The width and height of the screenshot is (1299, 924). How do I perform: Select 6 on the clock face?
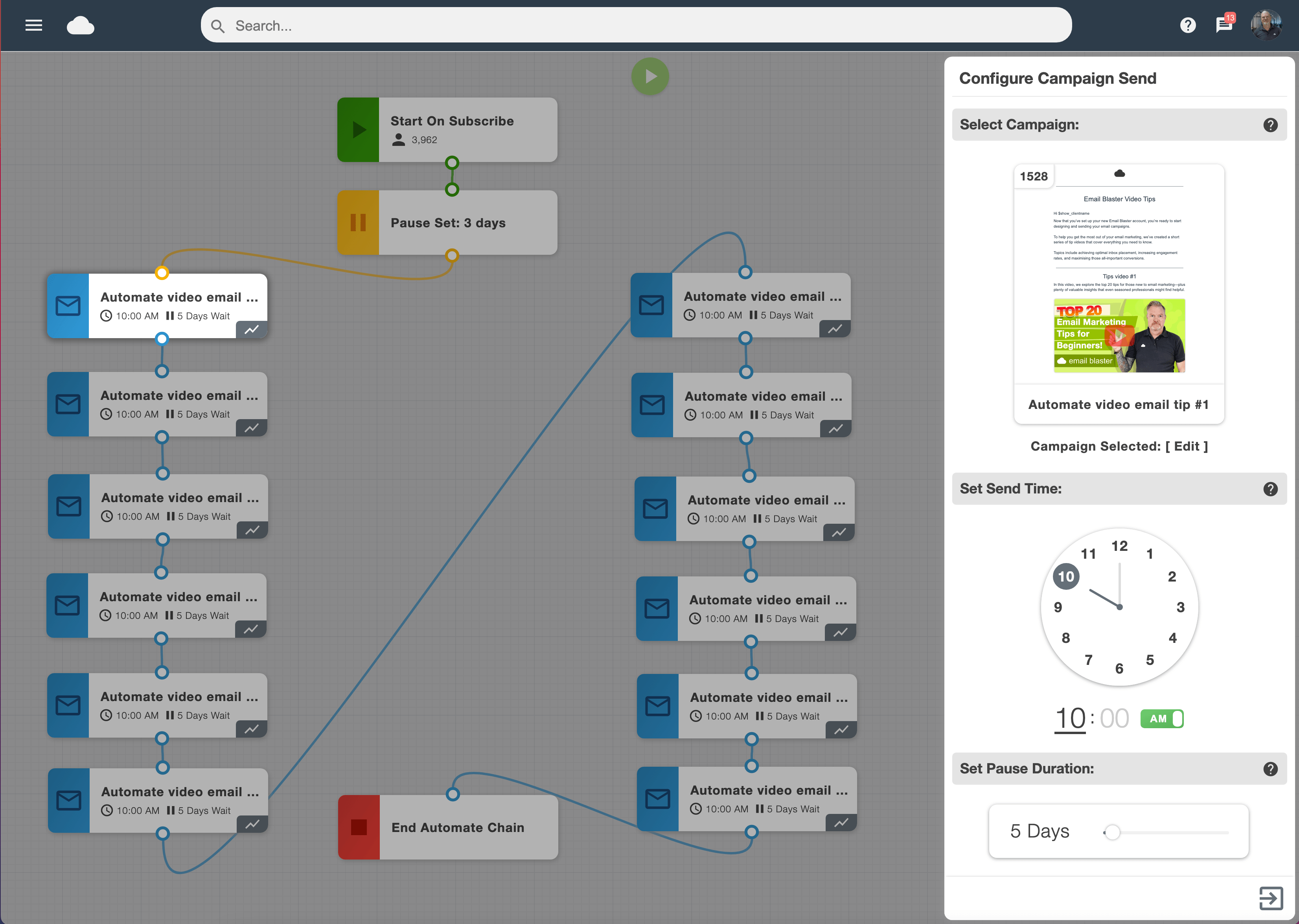pyautogui.click(x=1119, y=668)
